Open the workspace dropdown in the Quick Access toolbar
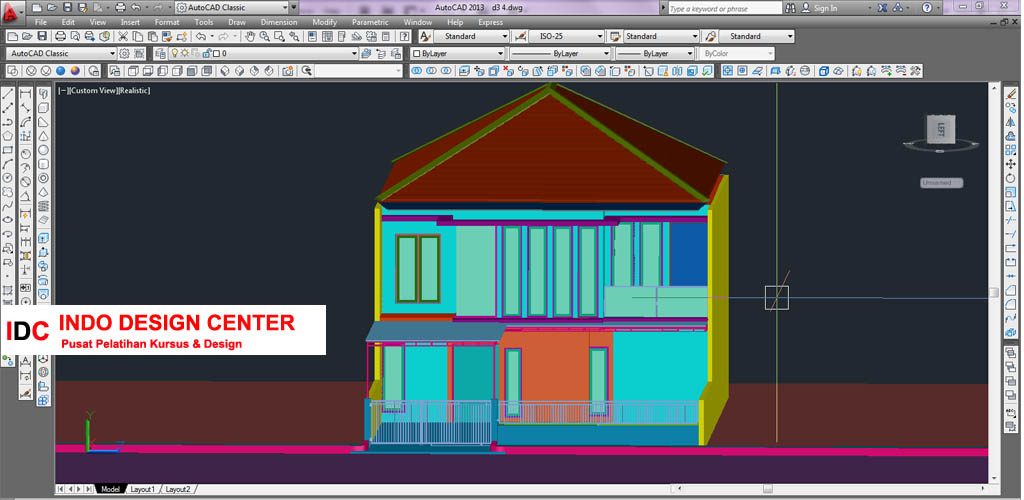The height and width of the screenshot is (500, 1024). (x=232, y=8)
